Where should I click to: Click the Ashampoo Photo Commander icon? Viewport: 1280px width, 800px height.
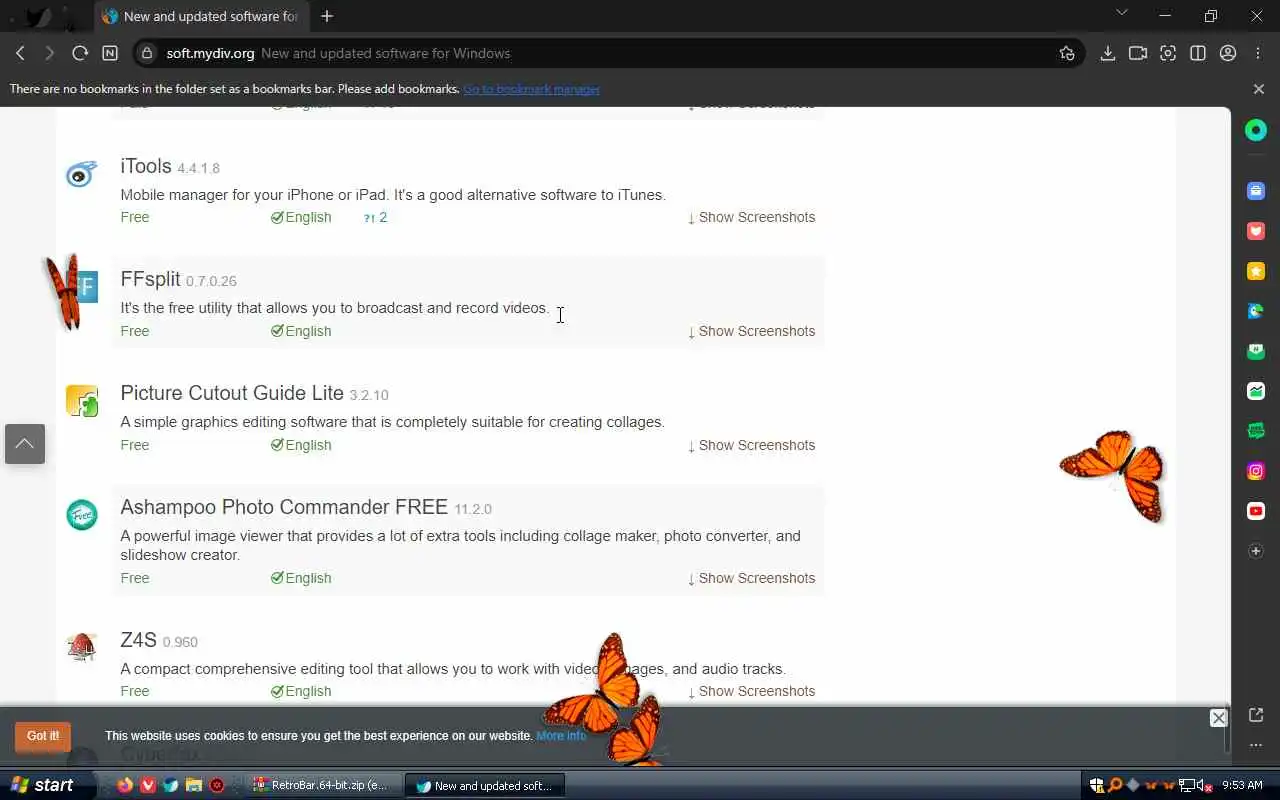[82, 515]
